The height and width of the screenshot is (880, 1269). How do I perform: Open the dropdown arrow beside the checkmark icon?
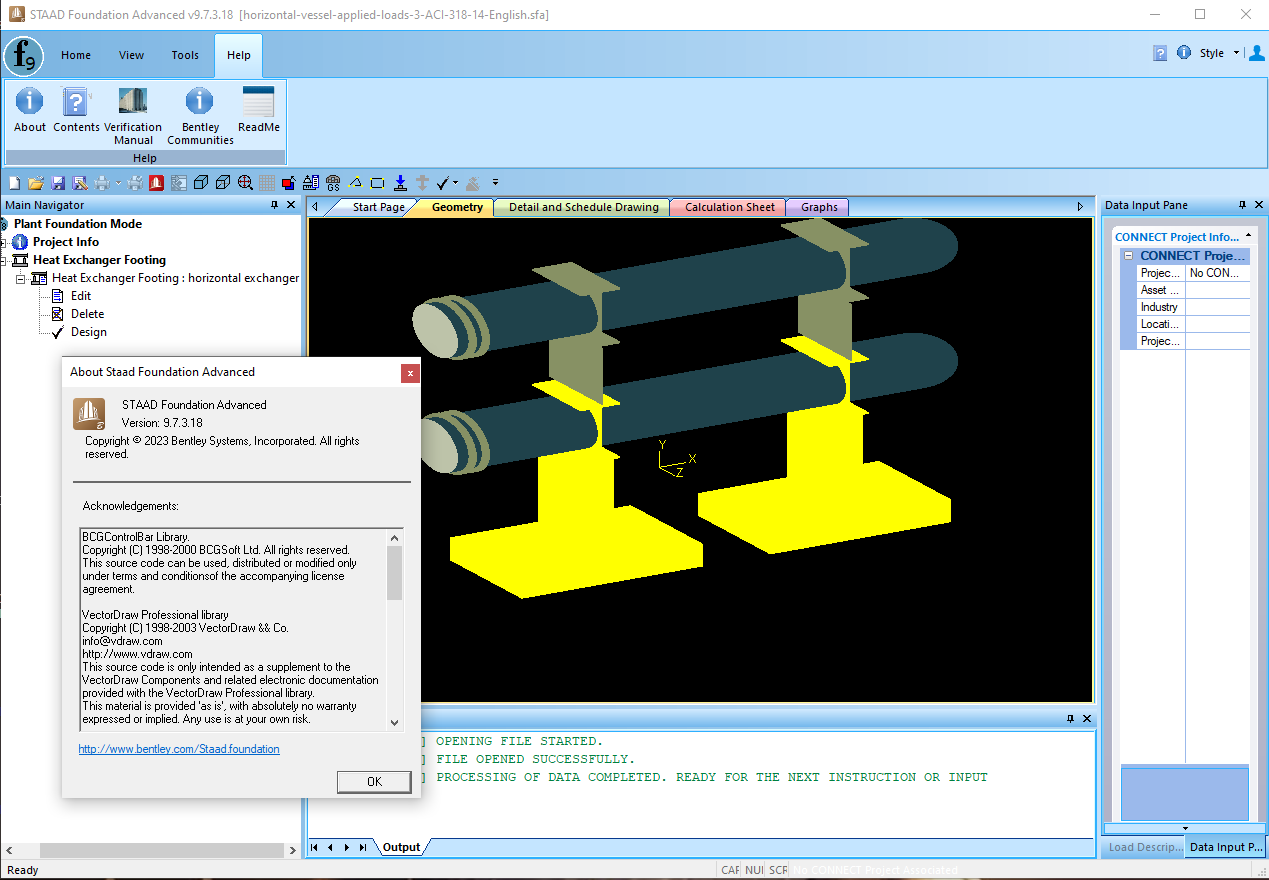point(455,183)
